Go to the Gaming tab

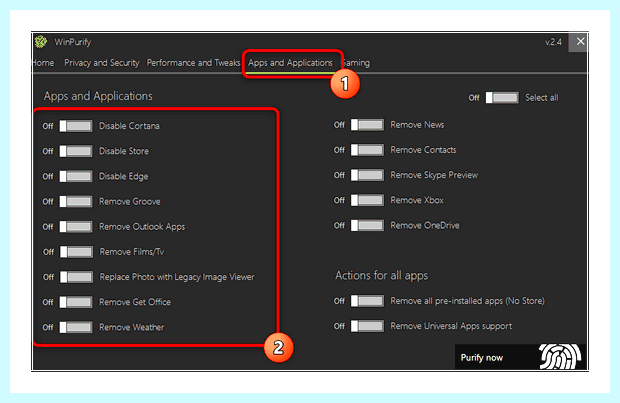pyautogui.click(x=356, y=63)
